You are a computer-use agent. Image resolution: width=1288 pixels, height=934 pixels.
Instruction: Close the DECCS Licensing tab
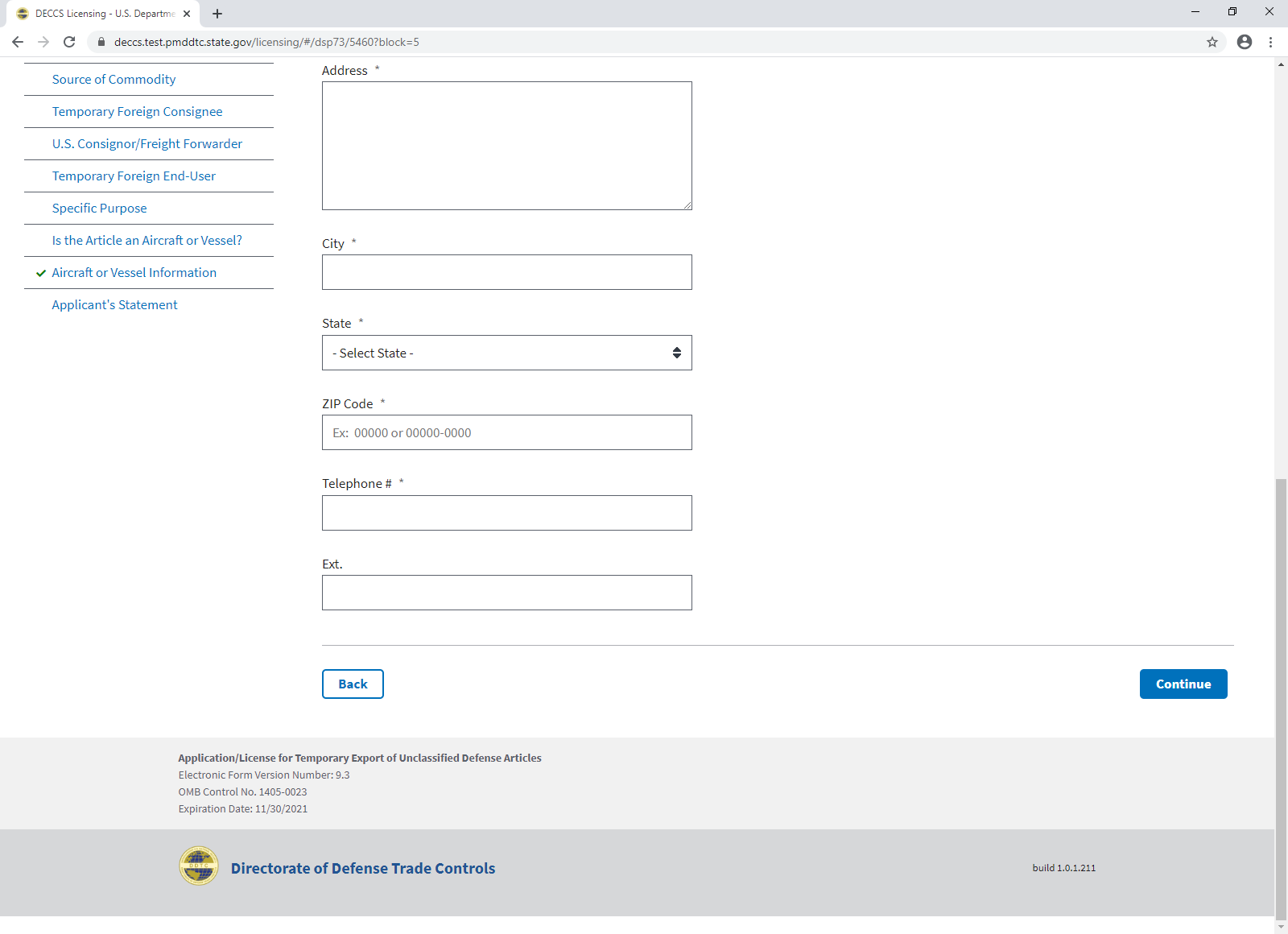click(x=187, y=14)
